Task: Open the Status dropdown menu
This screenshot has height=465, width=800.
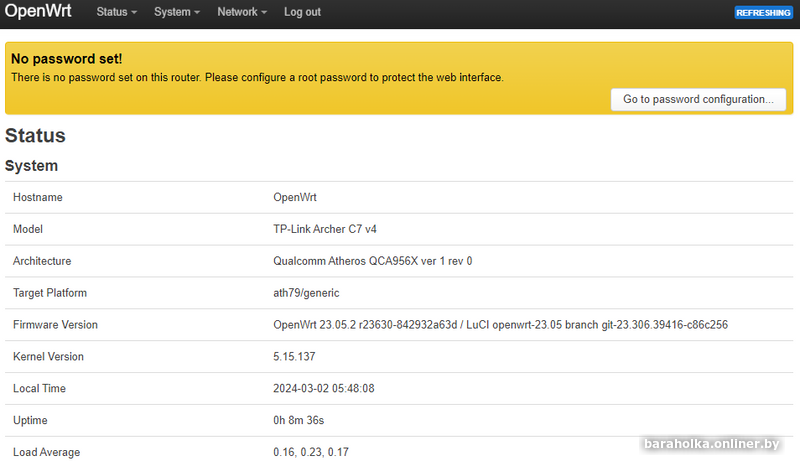Action: [x=116, y=12]
